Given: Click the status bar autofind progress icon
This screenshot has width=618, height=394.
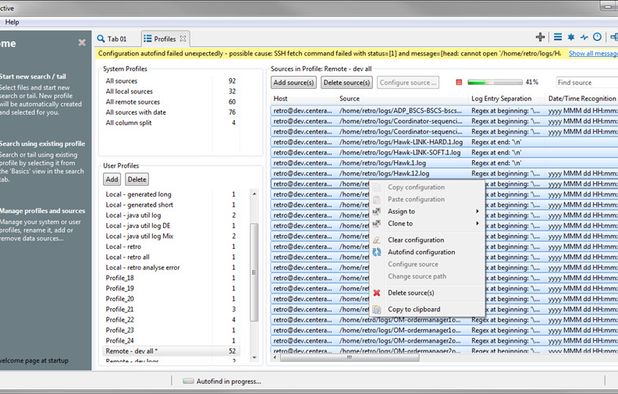Looking at the screenshot, I should pos(188,381).
